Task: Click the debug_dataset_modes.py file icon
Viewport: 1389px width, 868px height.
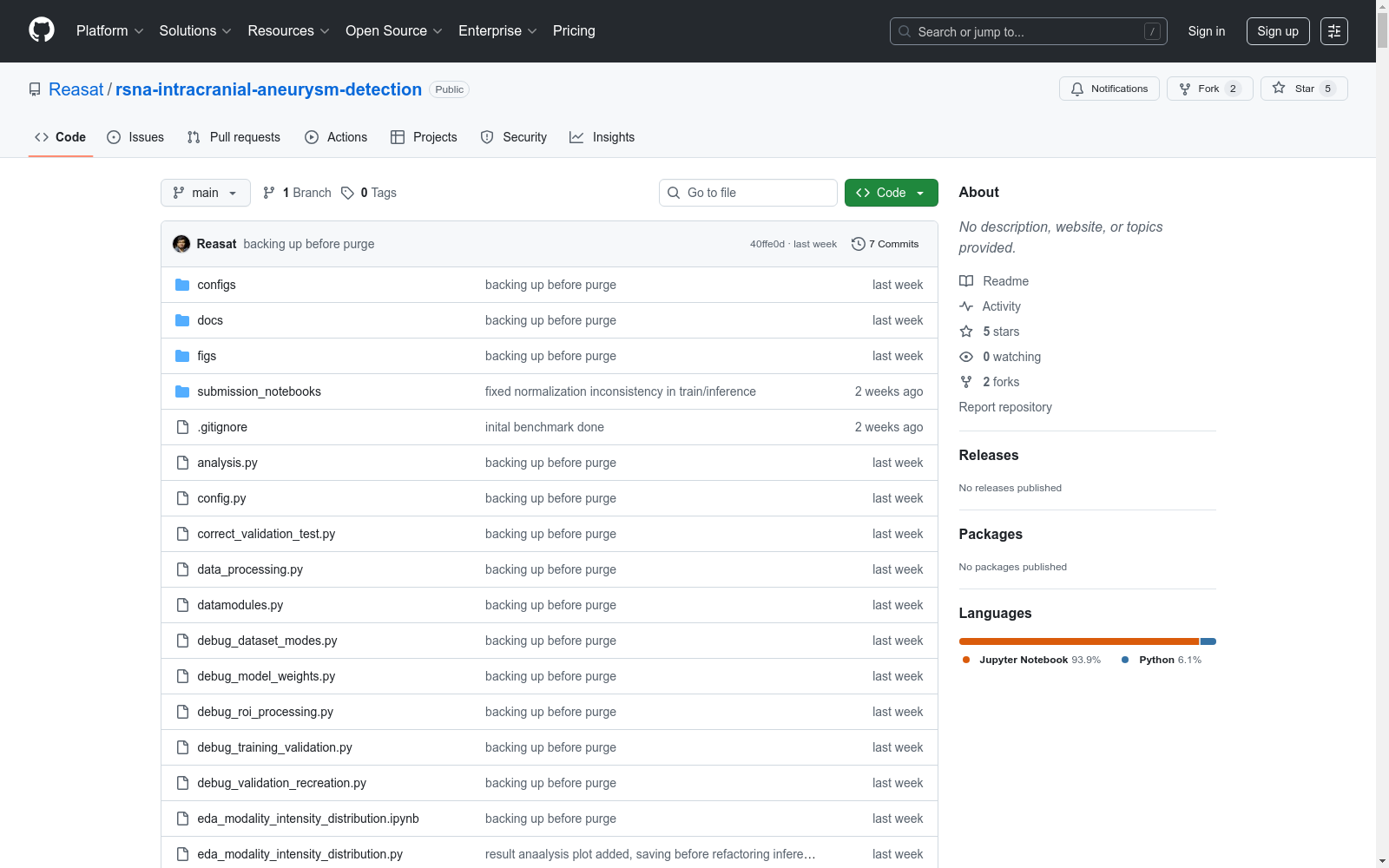Action: coord(182,641)
